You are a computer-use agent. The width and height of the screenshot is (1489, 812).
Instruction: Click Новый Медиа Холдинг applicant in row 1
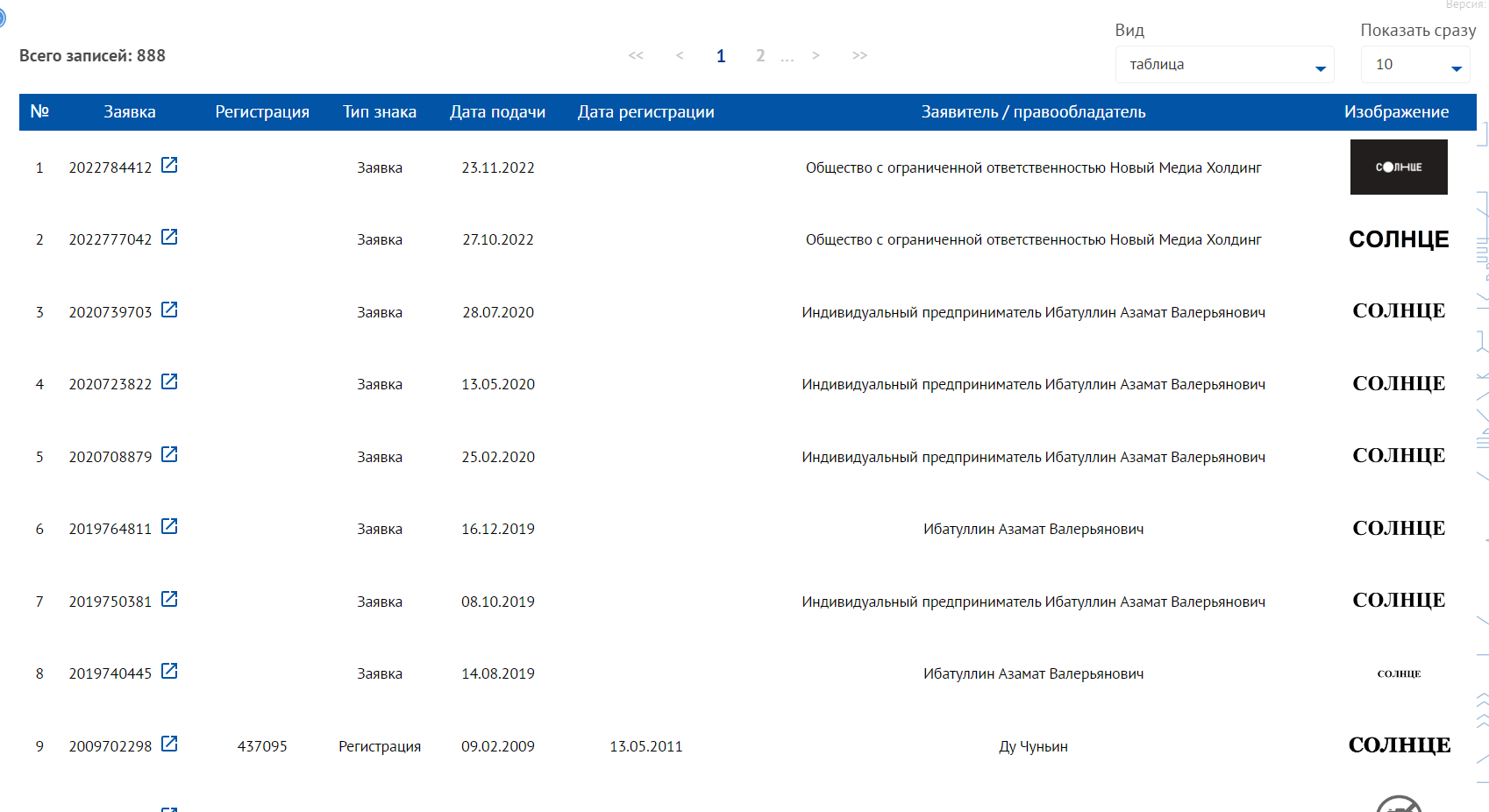pyautogui.click(x=1034, y=168)
